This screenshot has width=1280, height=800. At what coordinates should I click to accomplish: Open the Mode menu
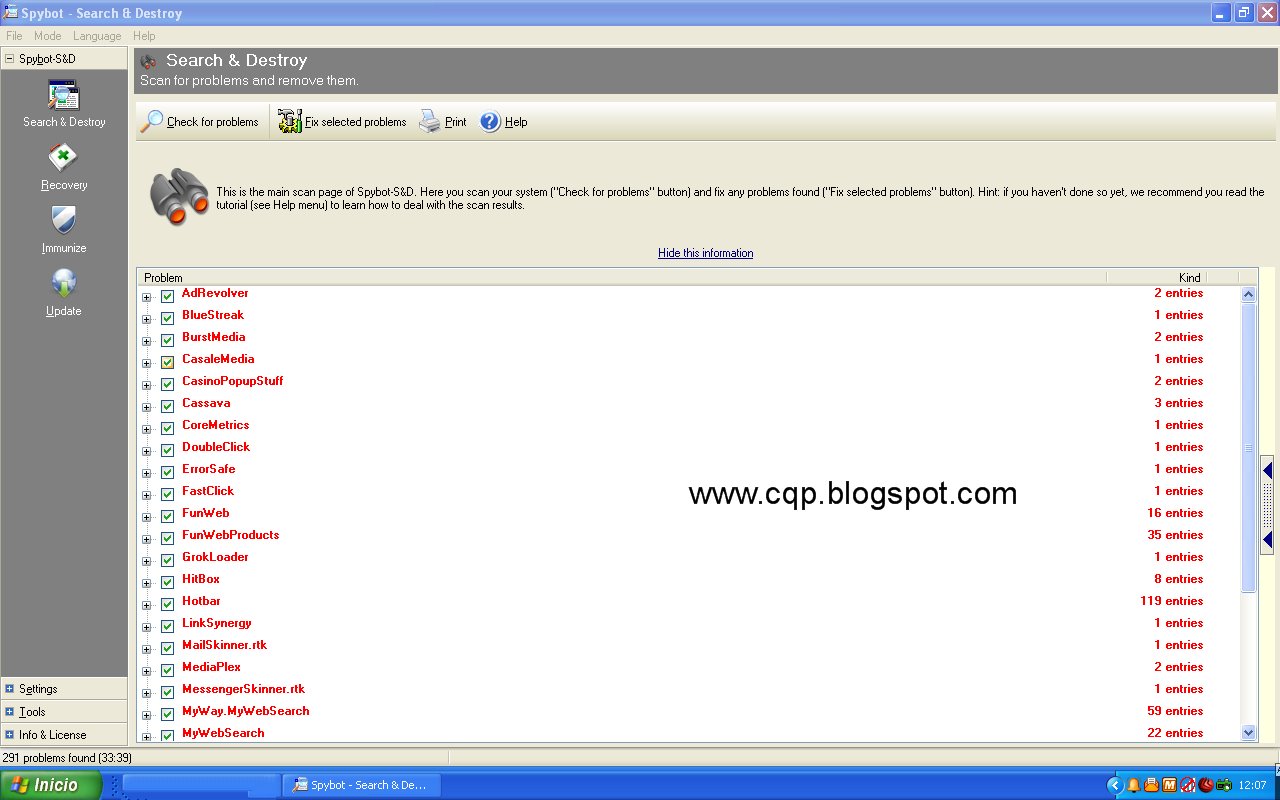(48, 36)
